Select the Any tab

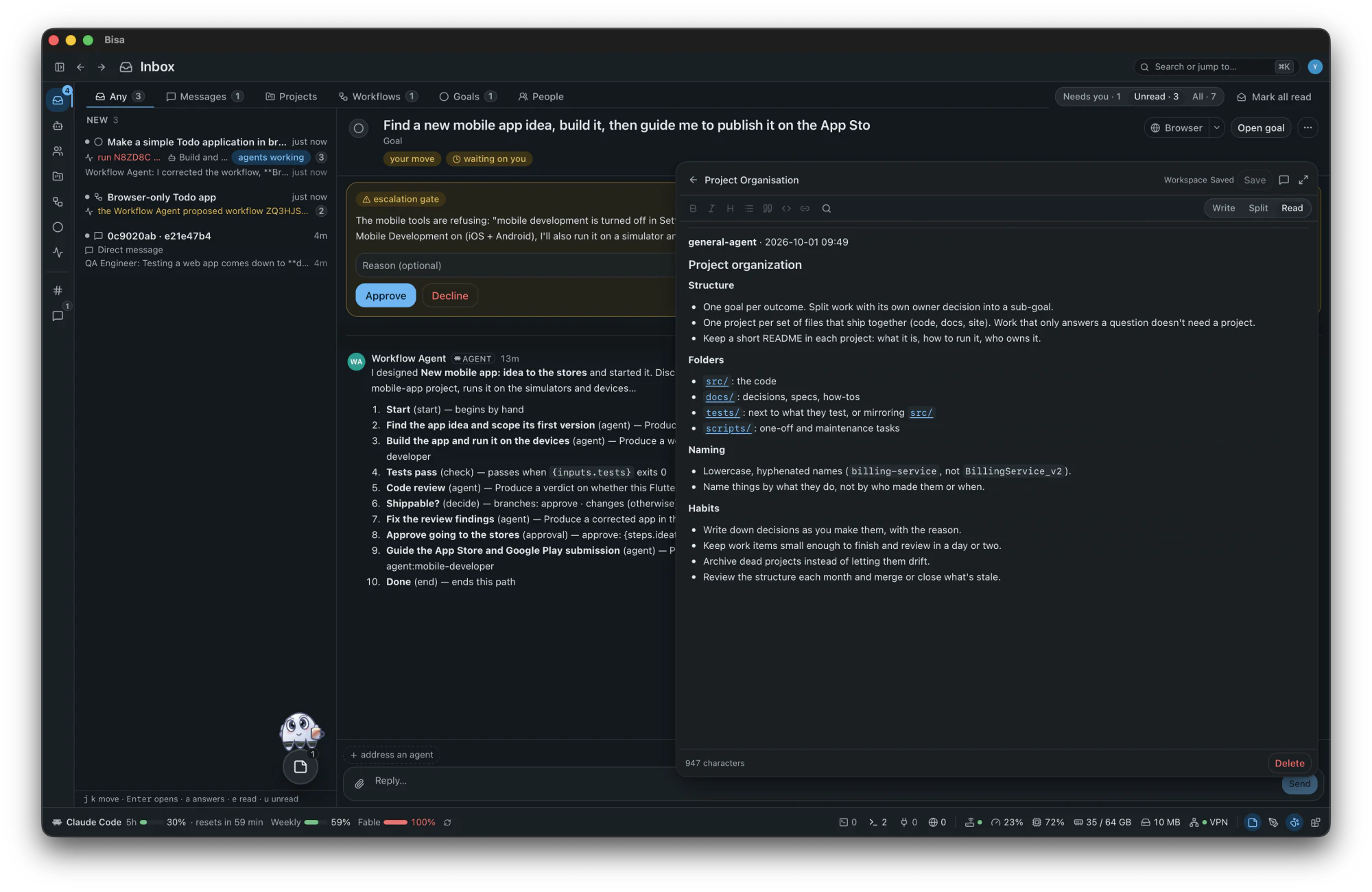click(x=119, y=97)
